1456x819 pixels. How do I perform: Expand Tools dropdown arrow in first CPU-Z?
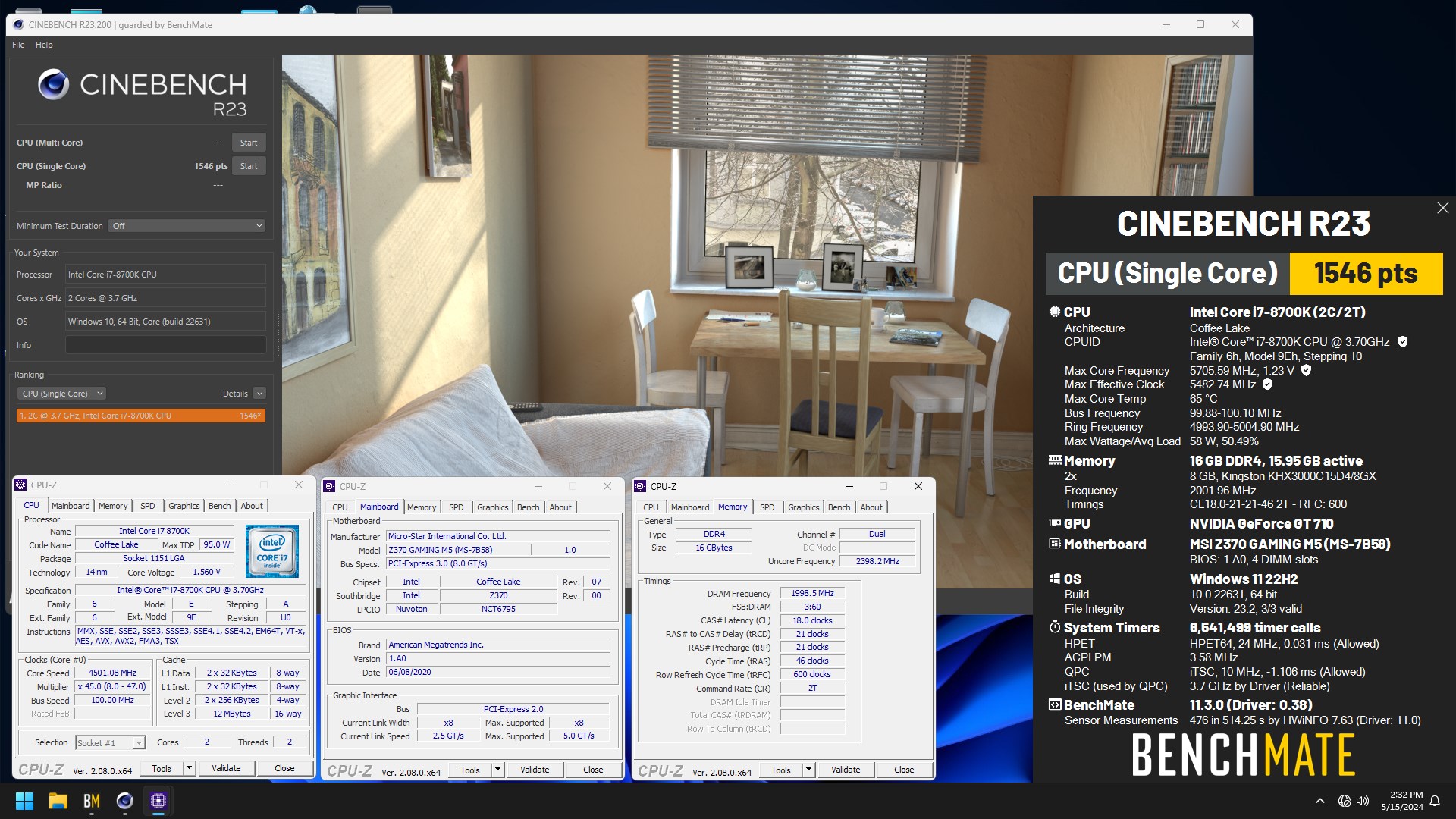[189, 768]
